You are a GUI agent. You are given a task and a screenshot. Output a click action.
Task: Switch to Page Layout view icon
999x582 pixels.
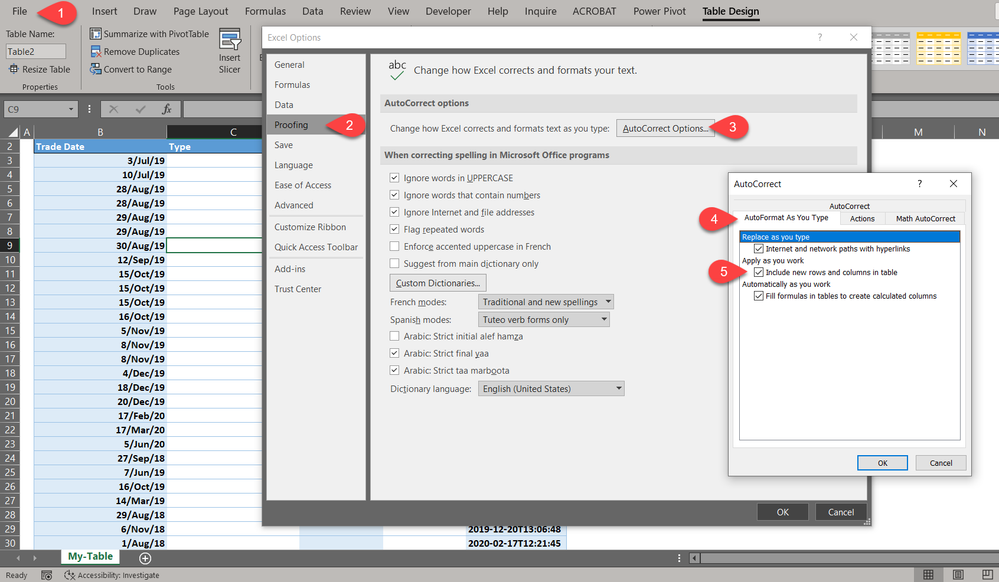[x=958, y=574]
